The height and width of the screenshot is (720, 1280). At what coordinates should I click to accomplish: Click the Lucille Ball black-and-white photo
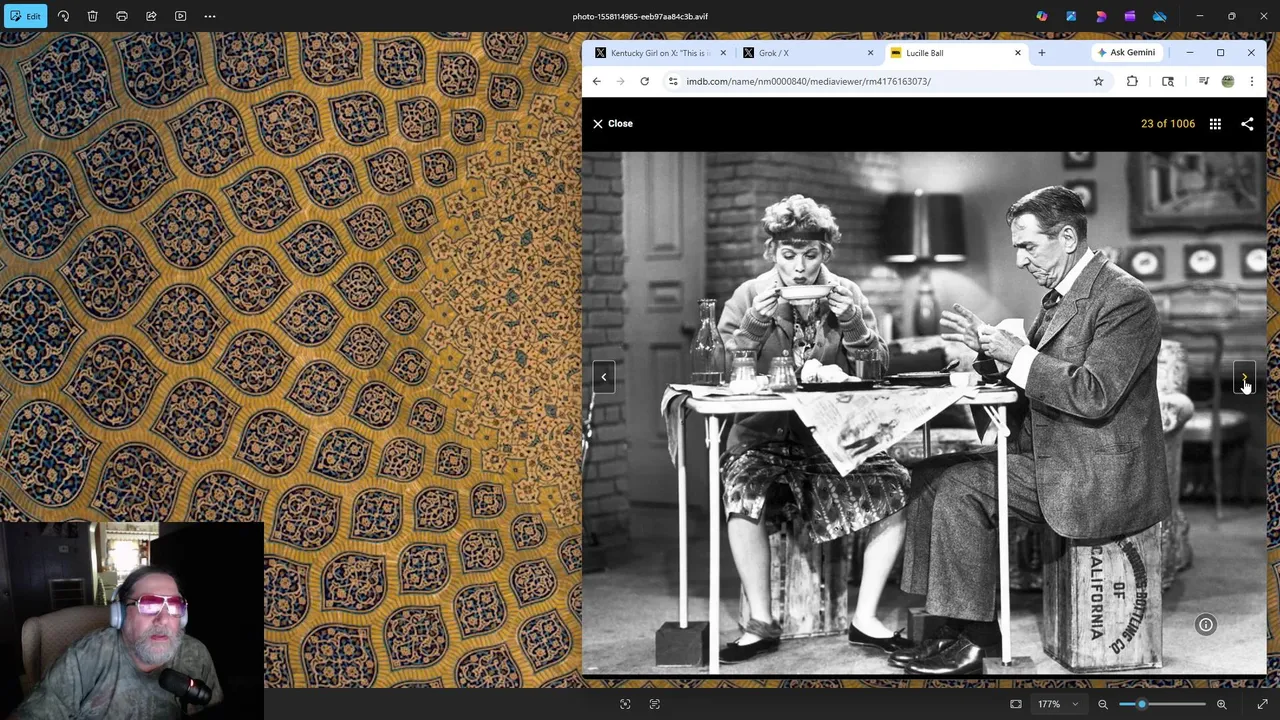(x=924, y=413)
